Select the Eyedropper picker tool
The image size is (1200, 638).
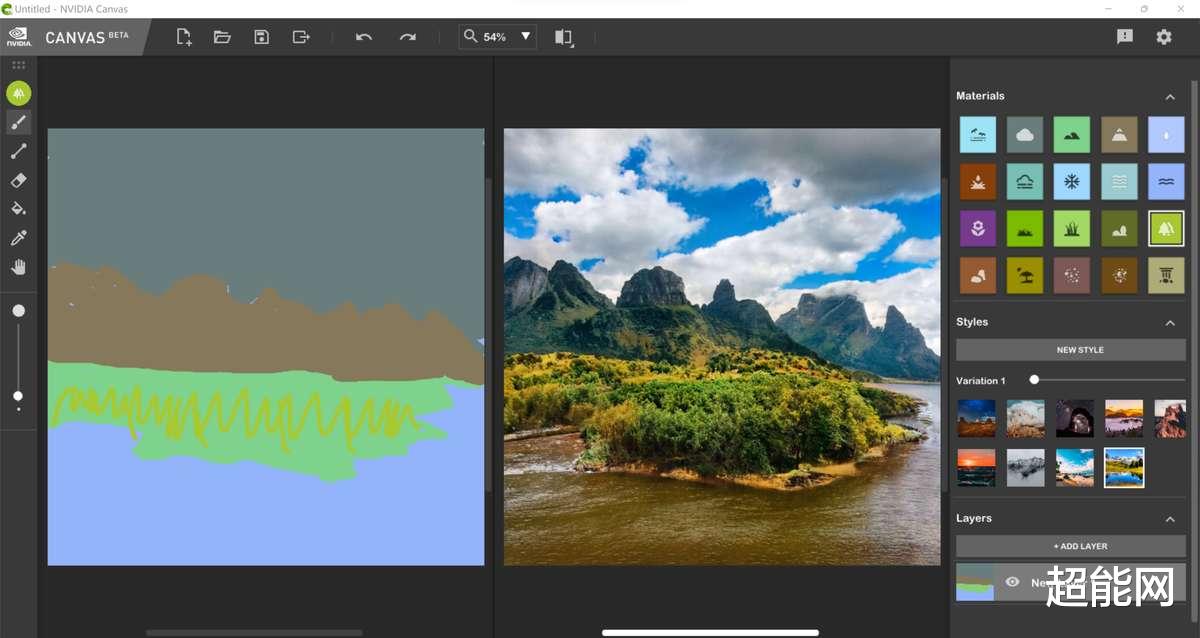point(18,238)
